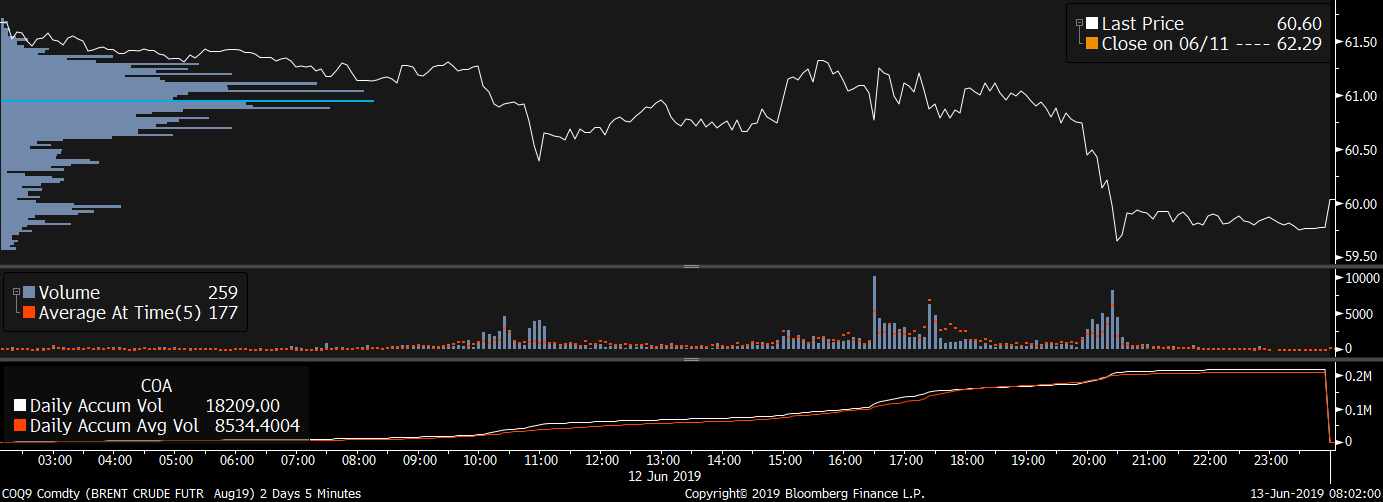Click the gray-blue Volume color swatch

coord(29,293)
